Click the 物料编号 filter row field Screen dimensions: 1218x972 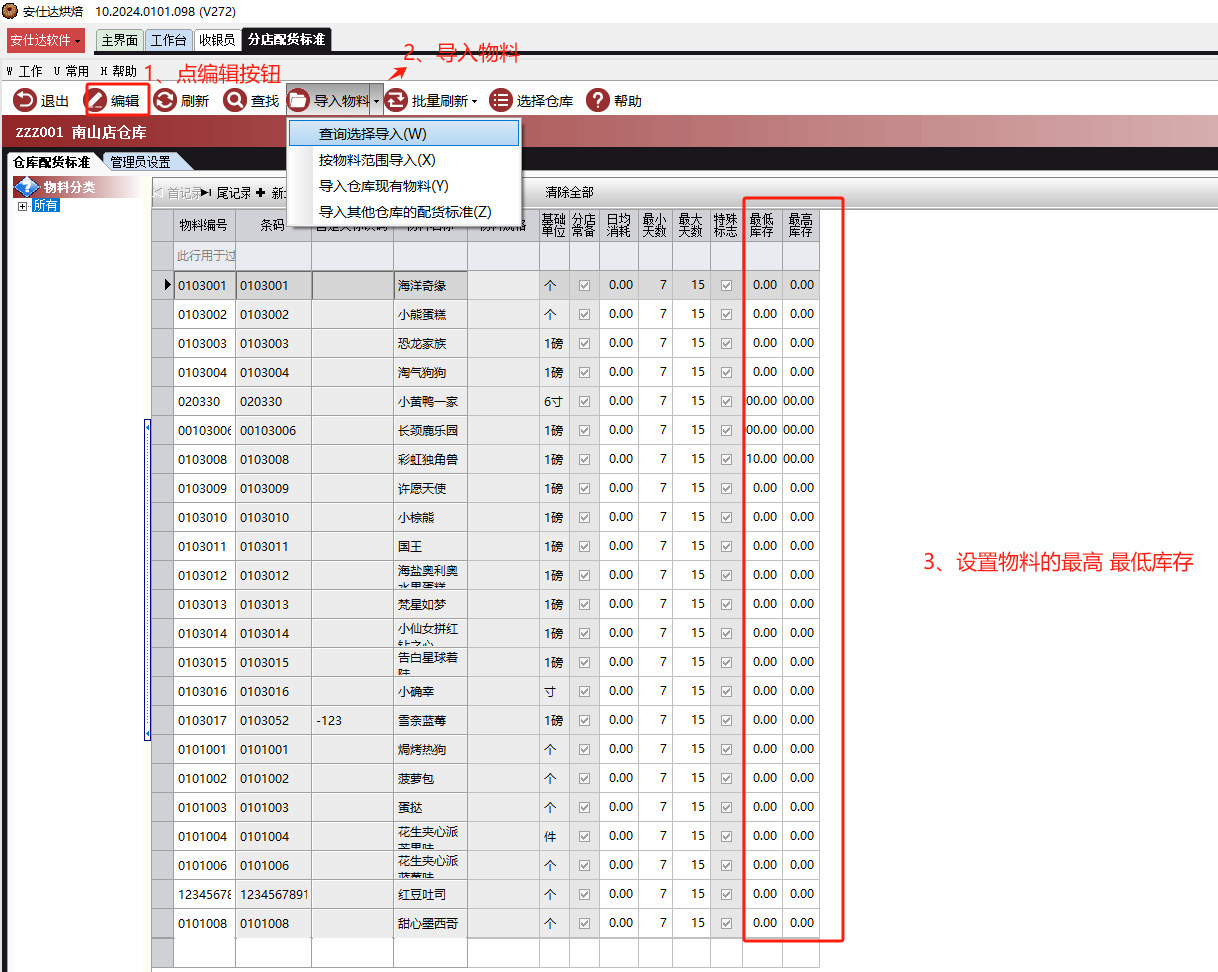click(205, 256)
